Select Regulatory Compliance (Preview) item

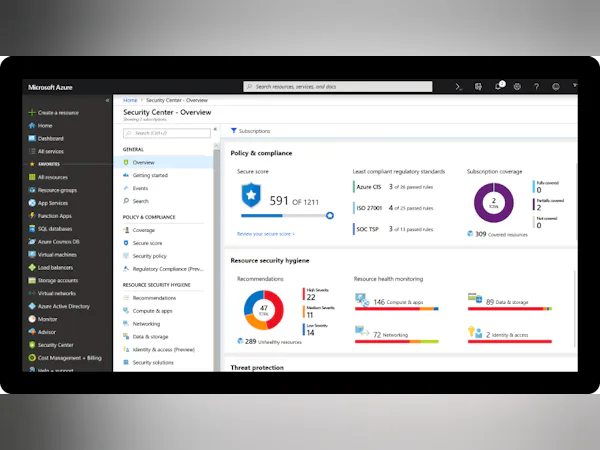[x=163, y=269]
